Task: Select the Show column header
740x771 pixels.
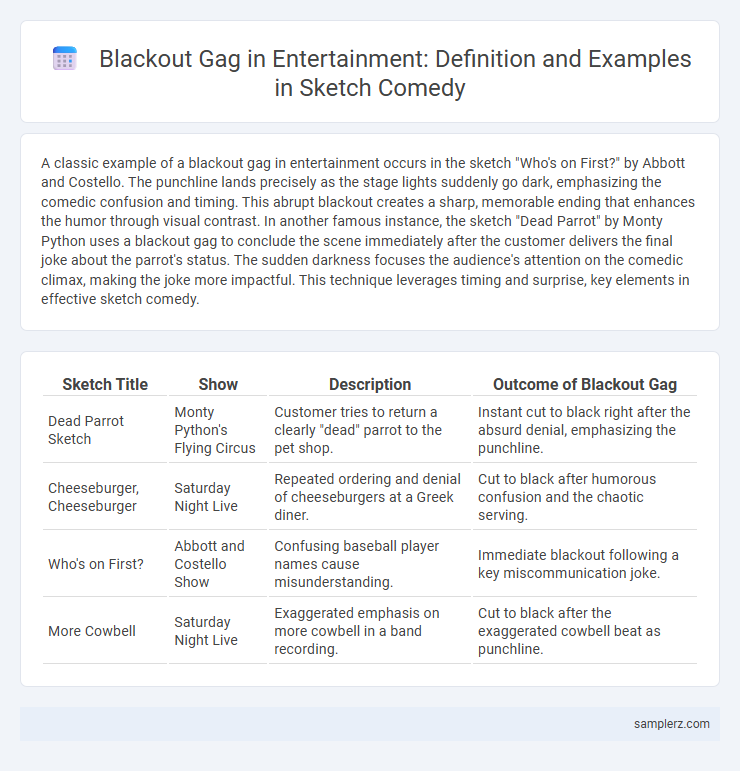Action: click(x=218, y=384)
